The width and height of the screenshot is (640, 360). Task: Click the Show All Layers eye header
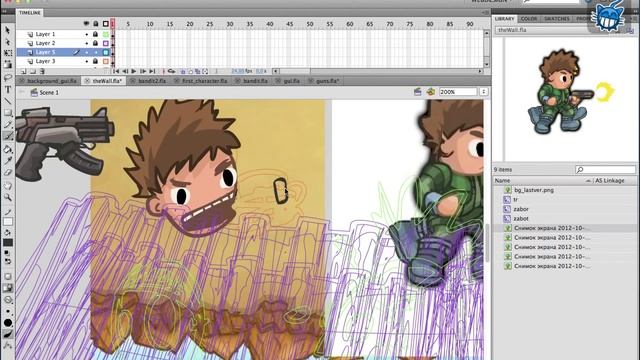click(x=86, y=24)
